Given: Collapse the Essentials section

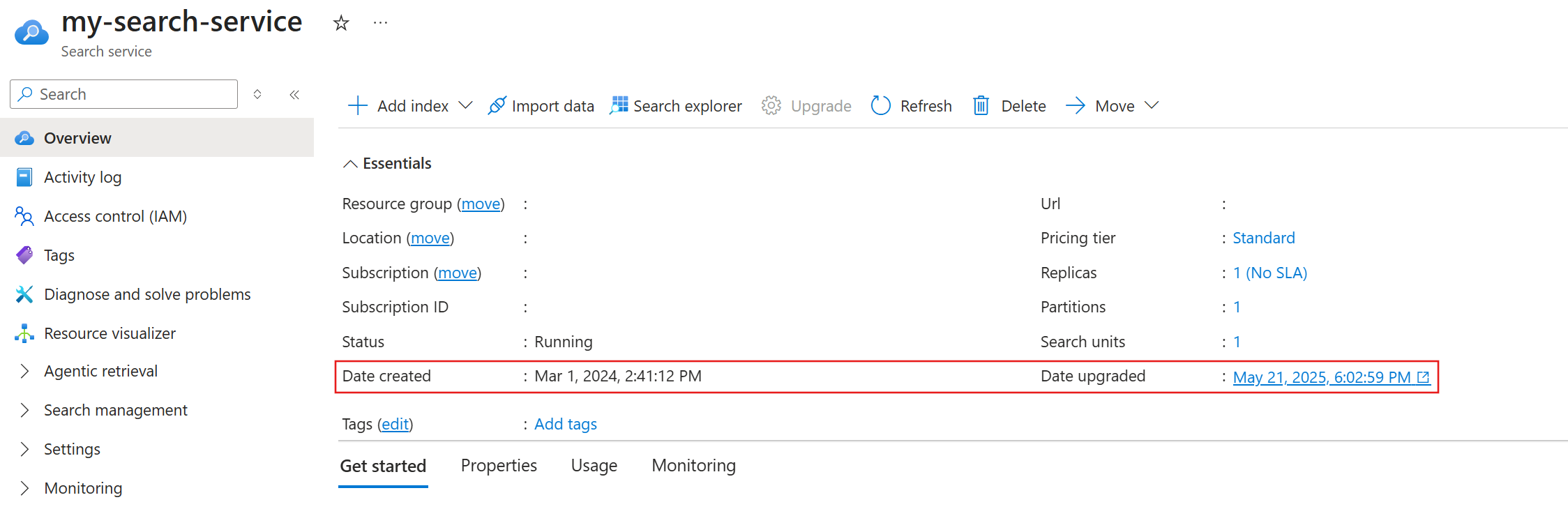Looking at the screenshot, I should (350, 163).
